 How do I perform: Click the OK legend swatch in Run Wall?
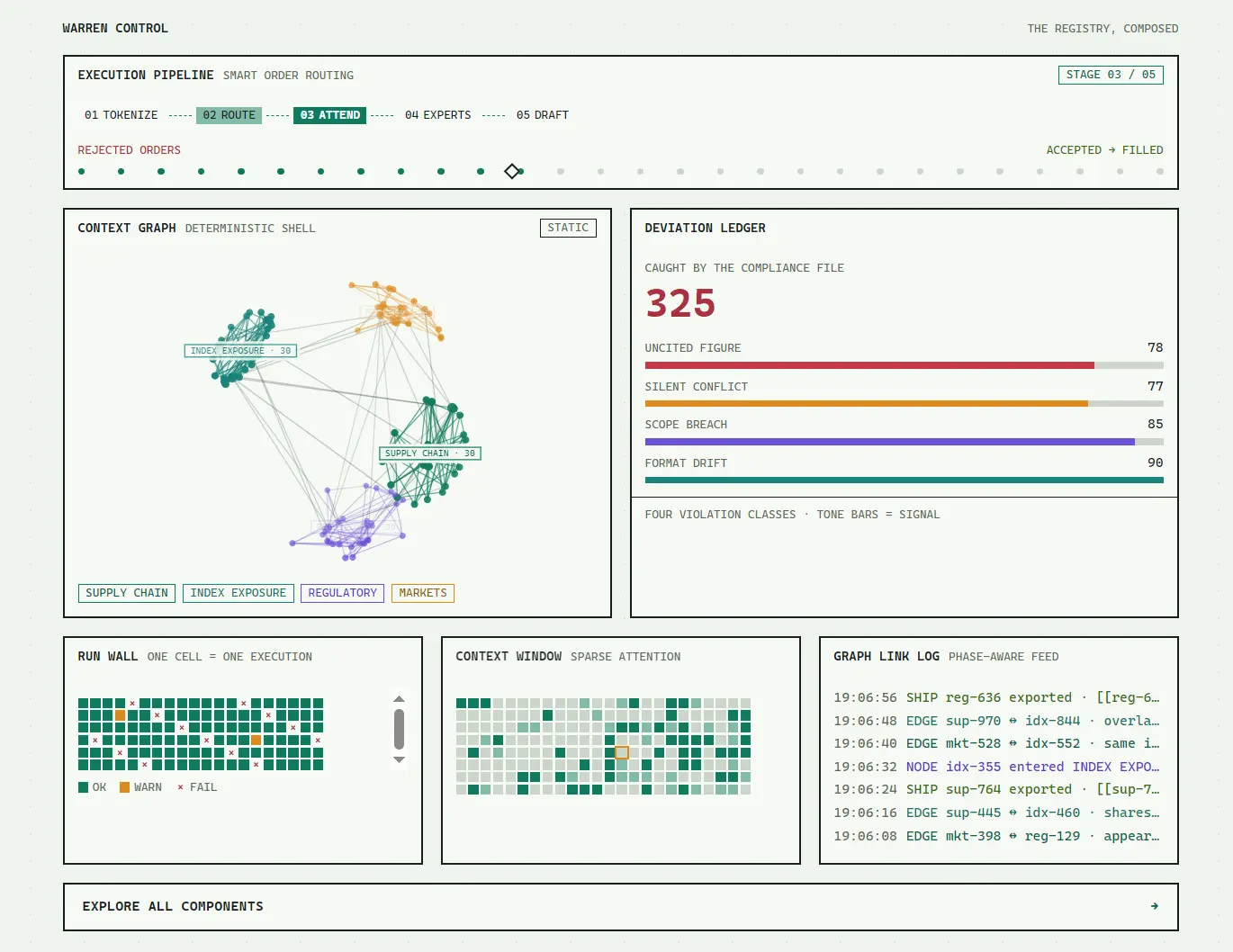(x=84, y=787)
